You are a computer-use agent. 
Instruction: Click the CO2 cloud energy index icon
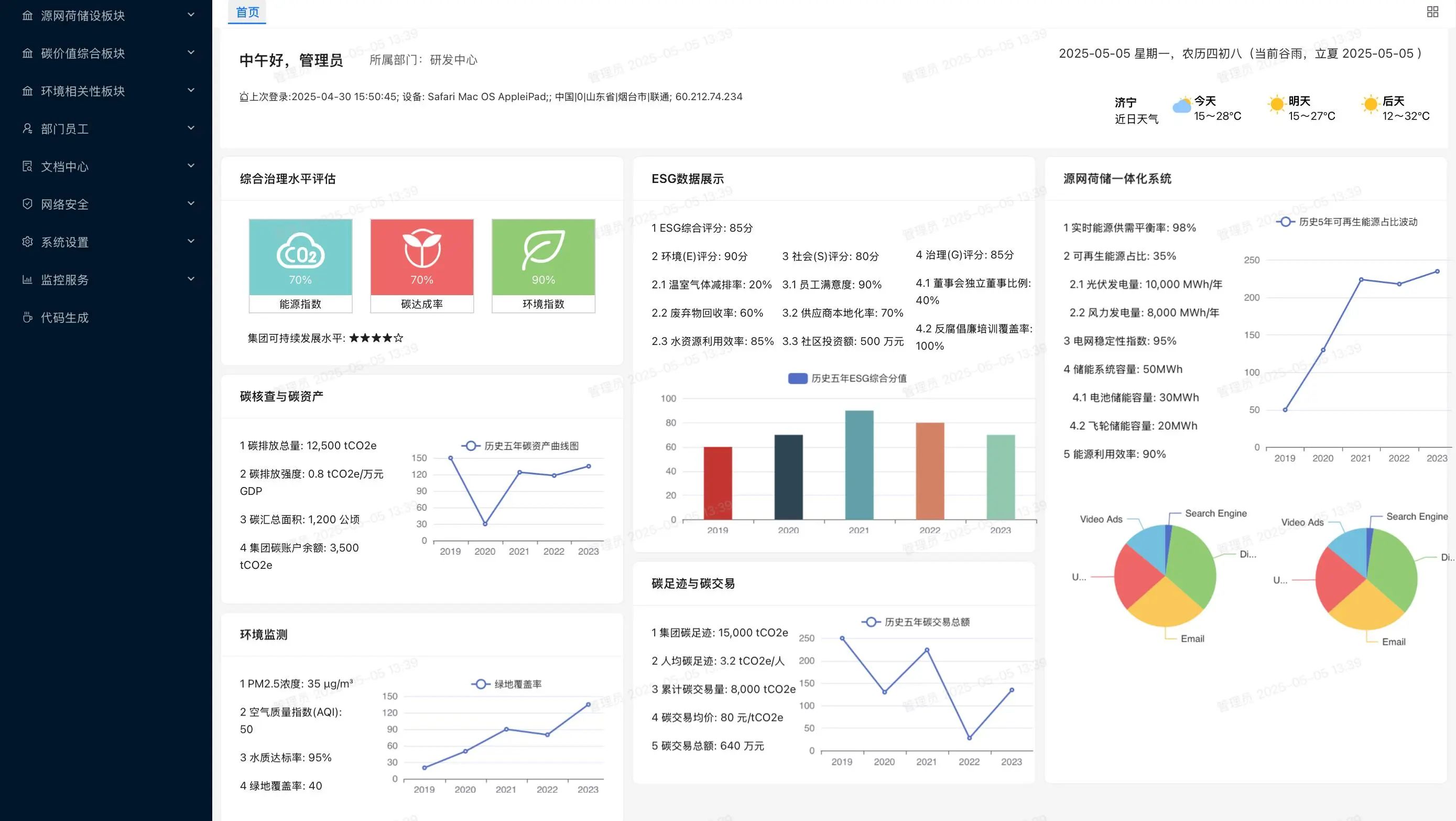click(300, 251)
